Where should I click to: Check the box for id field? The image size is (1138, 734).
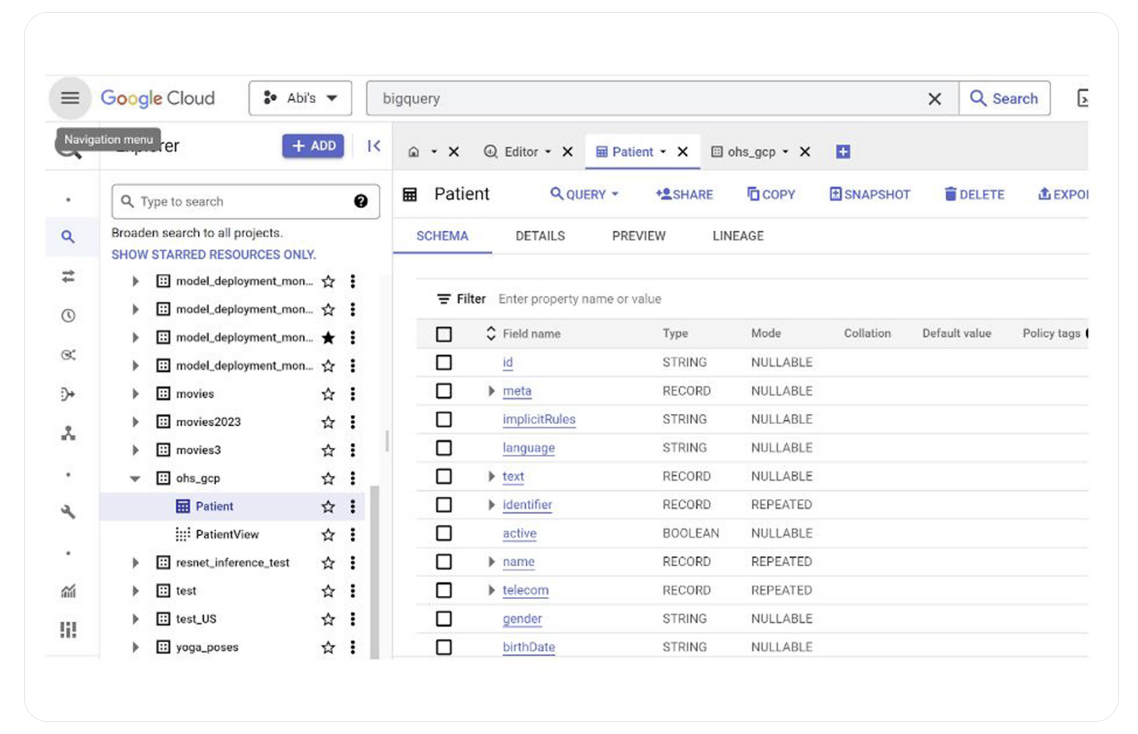click(x=444, y=363)
